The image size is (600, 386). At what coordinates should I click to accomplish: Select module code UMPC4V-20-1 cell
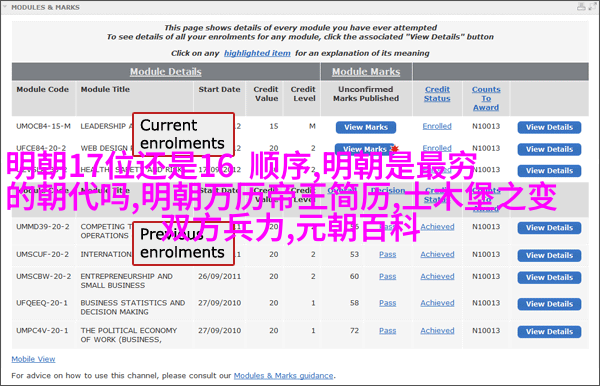42,331
